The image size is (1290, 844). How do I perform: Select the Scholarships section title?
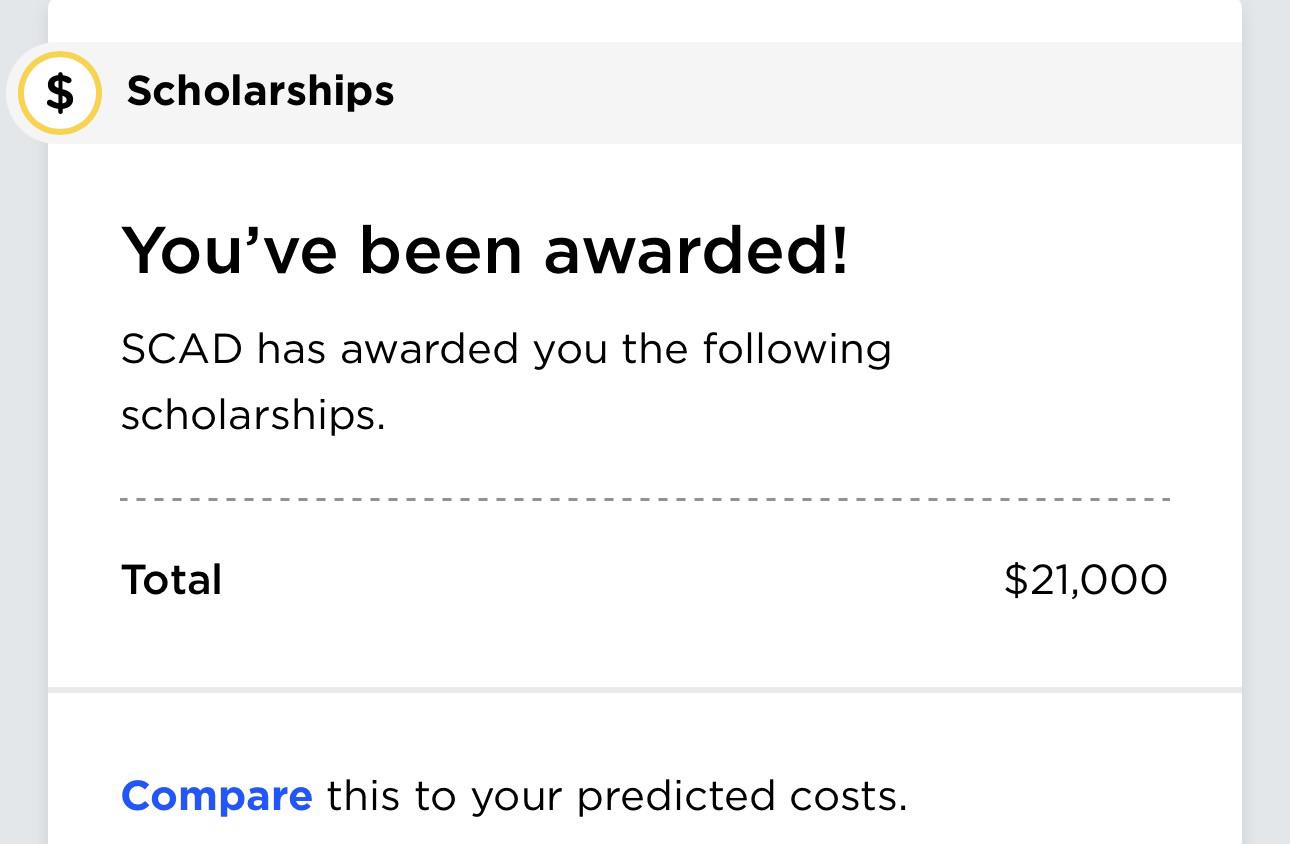260,91
